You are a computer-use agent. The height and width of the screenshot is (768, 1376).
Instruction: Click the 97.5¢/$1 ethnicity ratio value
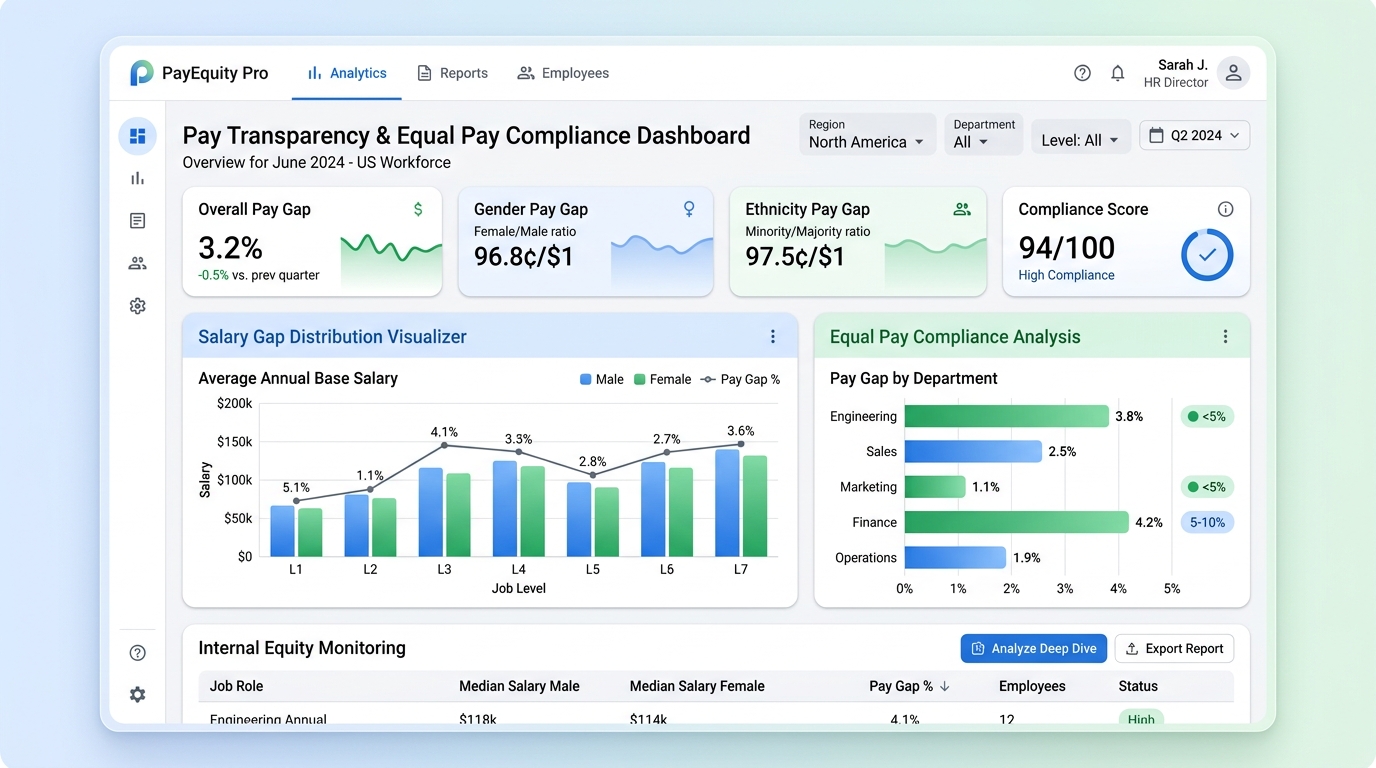click(795, 257)
